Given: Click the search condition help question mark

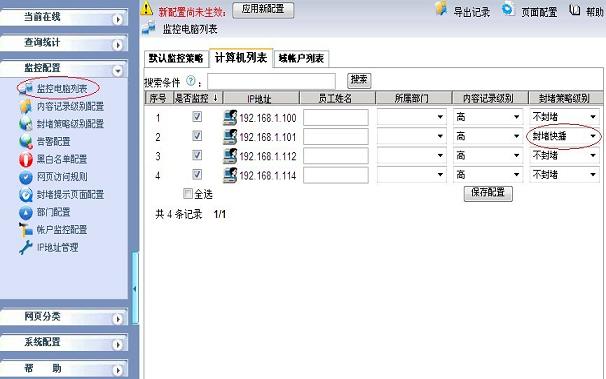Looking at the screenshot, I should [191, 81].
